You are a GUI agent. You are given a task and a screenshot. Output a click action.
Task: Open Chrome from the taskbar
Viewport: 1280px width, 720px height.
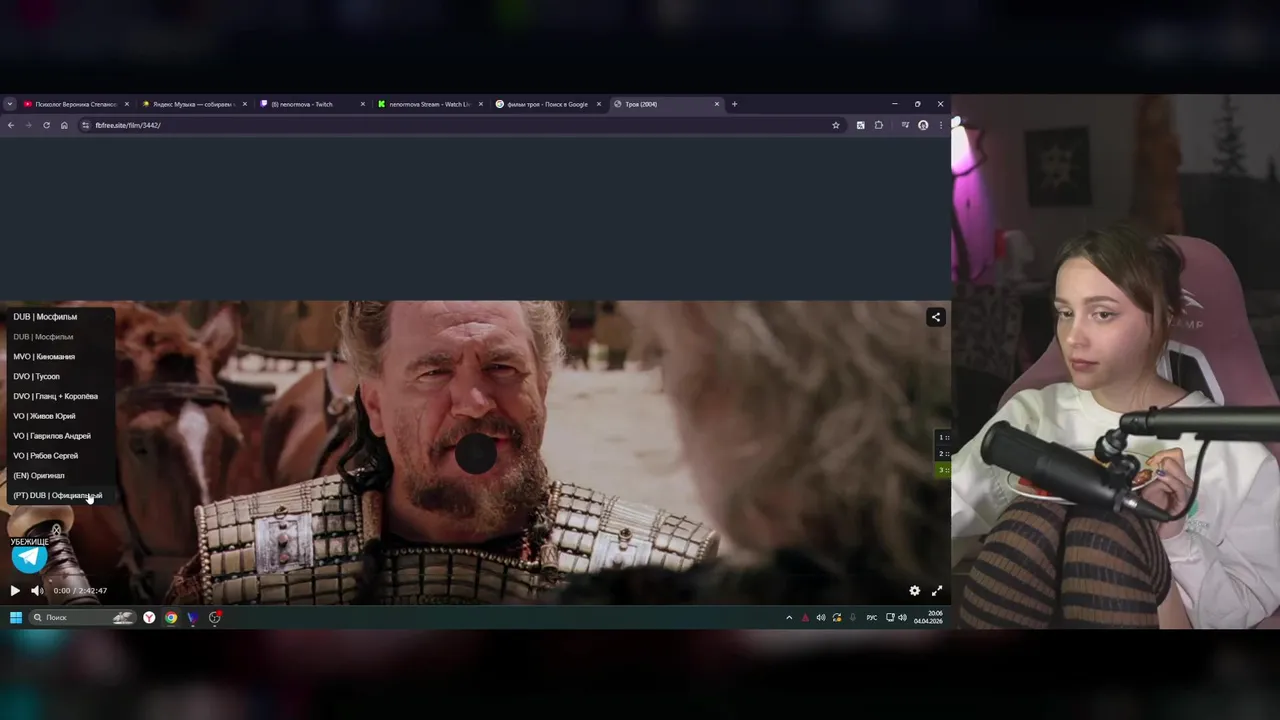point(171,618)
